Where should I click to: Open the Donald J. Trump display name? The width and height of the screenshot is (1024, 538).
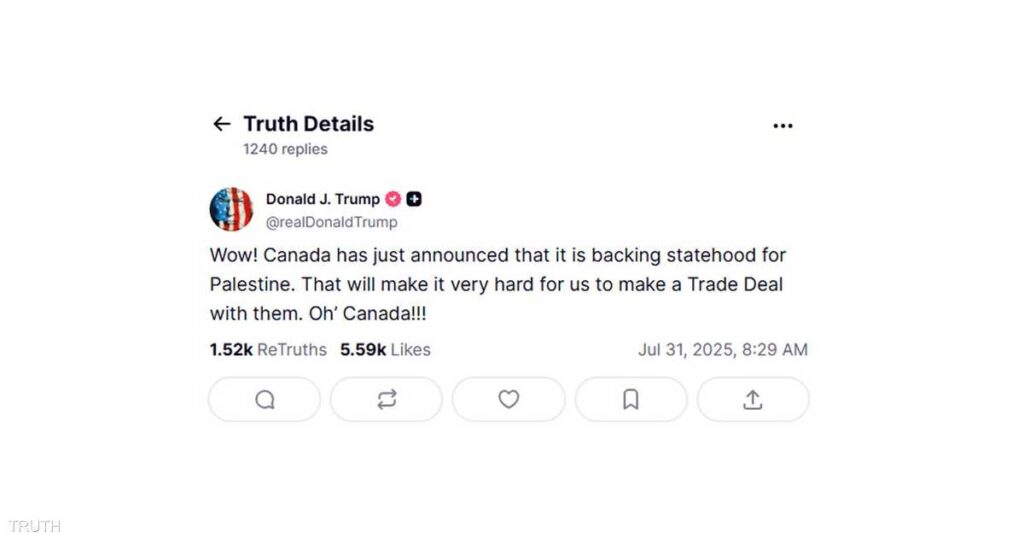(323, 199)
